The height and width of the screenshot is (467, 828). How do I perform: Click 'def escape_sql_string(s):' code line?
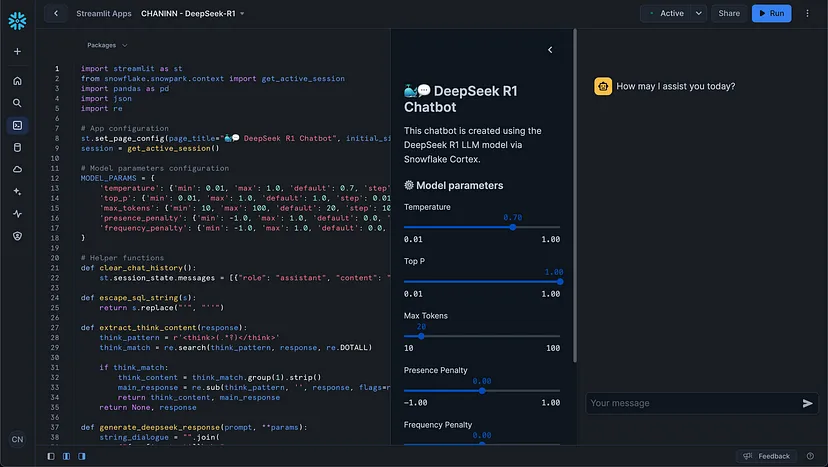pyautogui.click(x=138, y=298)
